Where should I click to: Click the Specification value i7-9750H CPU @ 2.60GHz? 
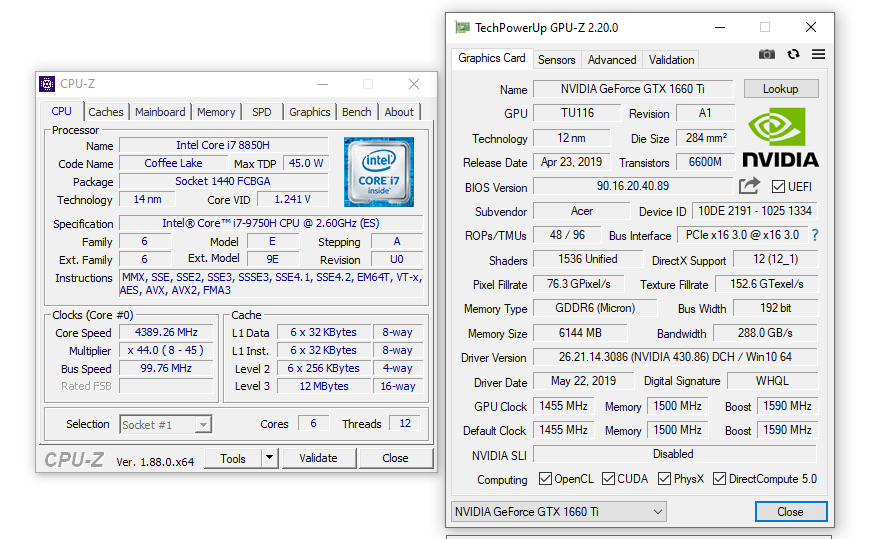coord(271,223)
